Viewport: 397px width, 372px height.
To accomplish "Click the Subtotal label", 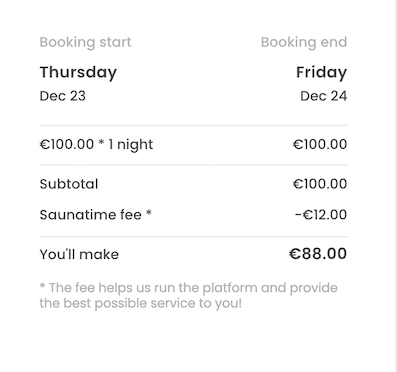I will (x=69, y=184).
